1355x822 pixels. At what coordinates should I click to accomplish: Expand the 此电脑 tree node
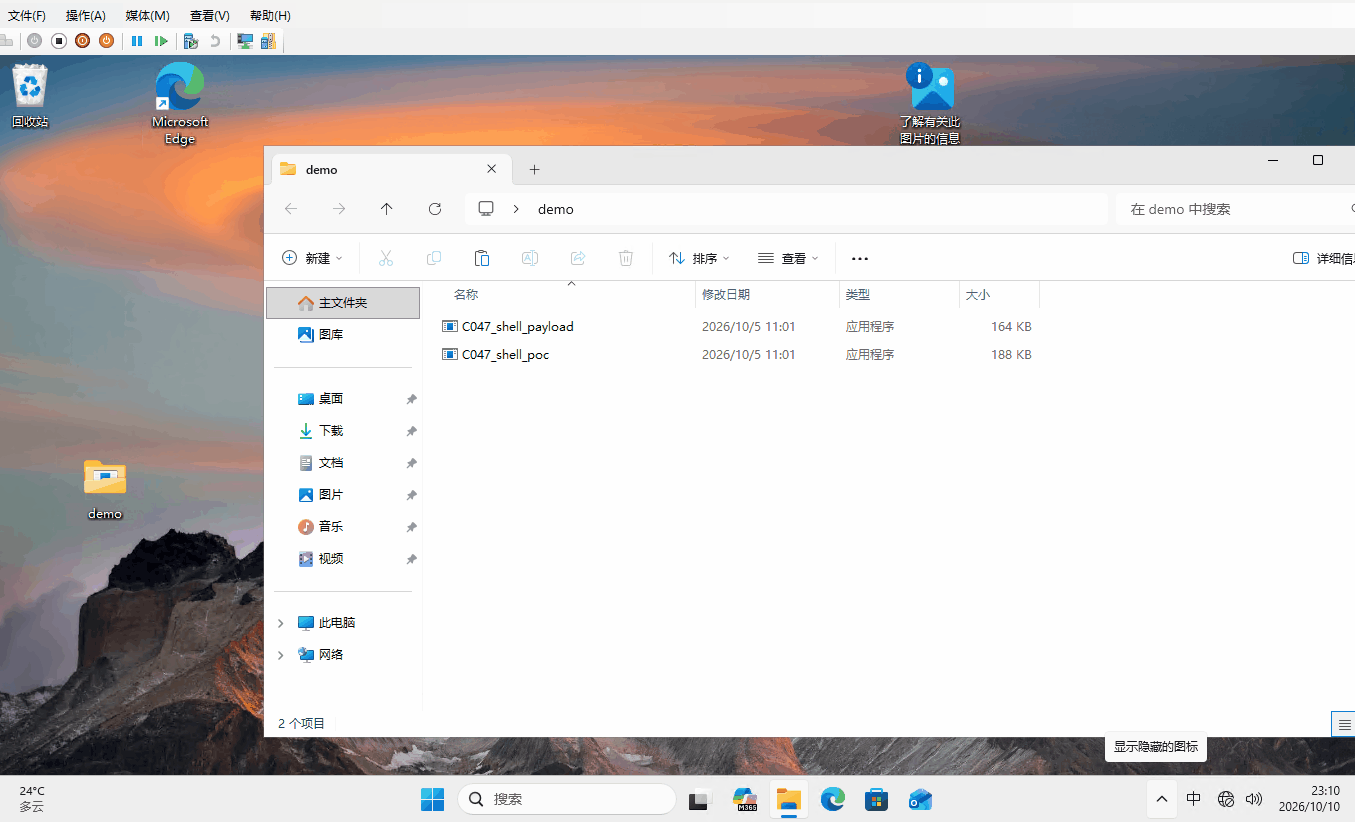(x=281, y=623)
